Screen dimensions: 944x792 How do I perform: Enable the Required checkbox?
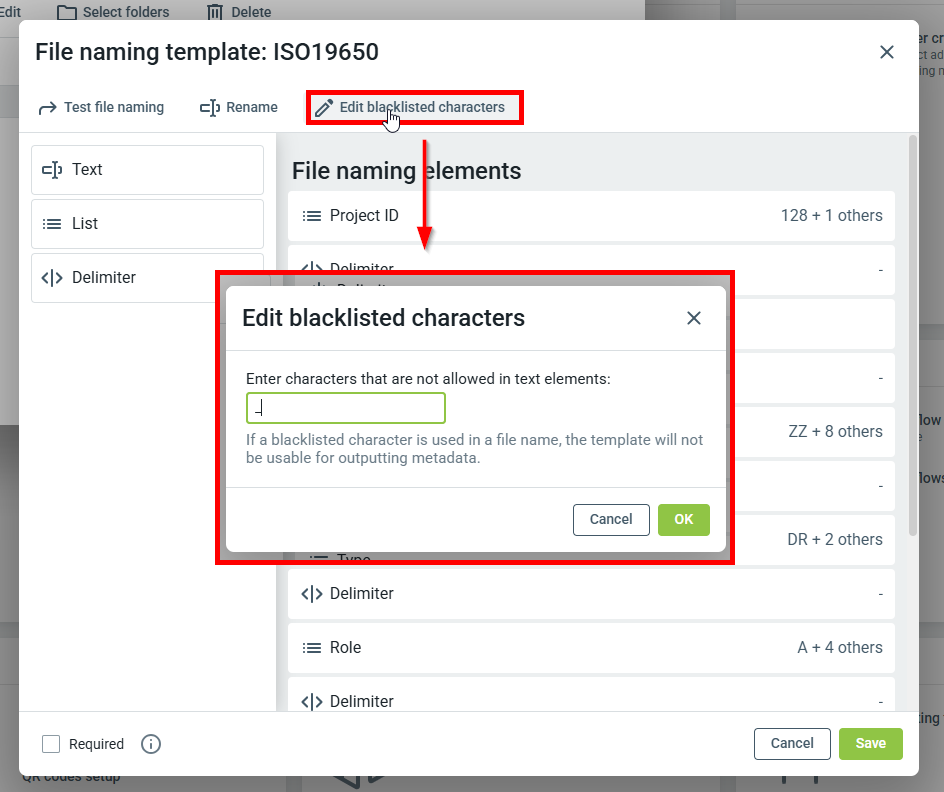tap(51, 744)
